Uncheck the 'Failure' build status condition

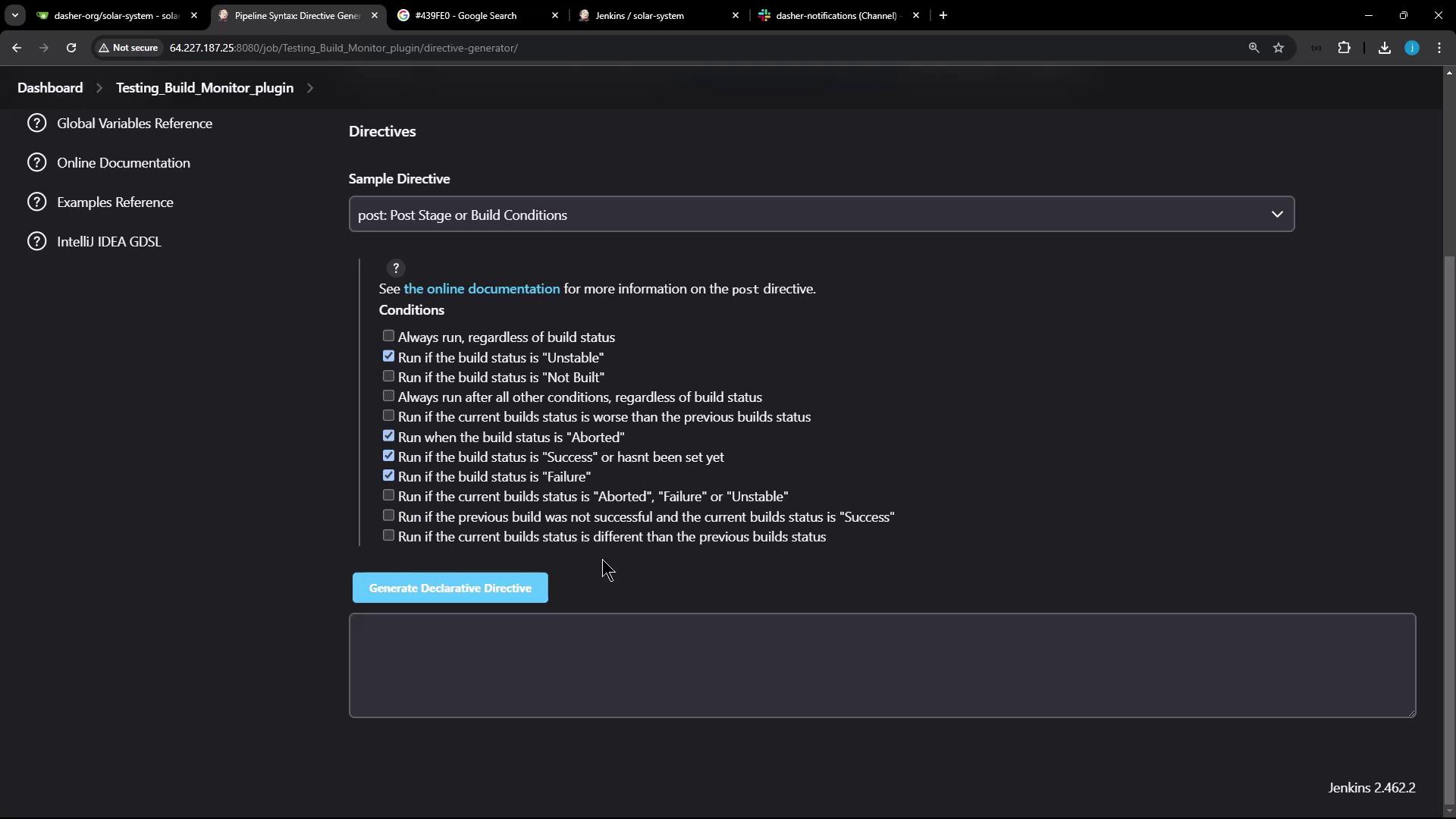(x=388, y=475)
